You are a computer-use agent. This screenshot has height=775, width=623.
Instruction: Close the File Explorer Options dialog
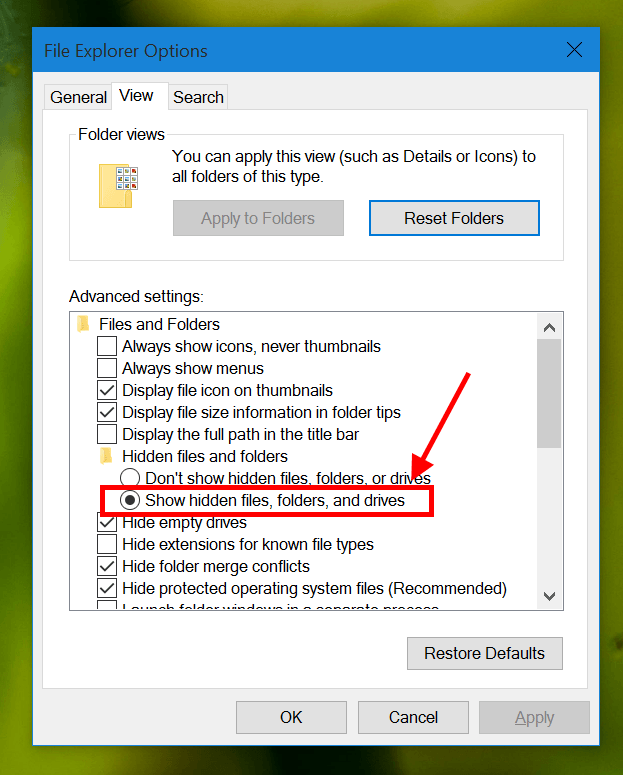tap(574, 50)
